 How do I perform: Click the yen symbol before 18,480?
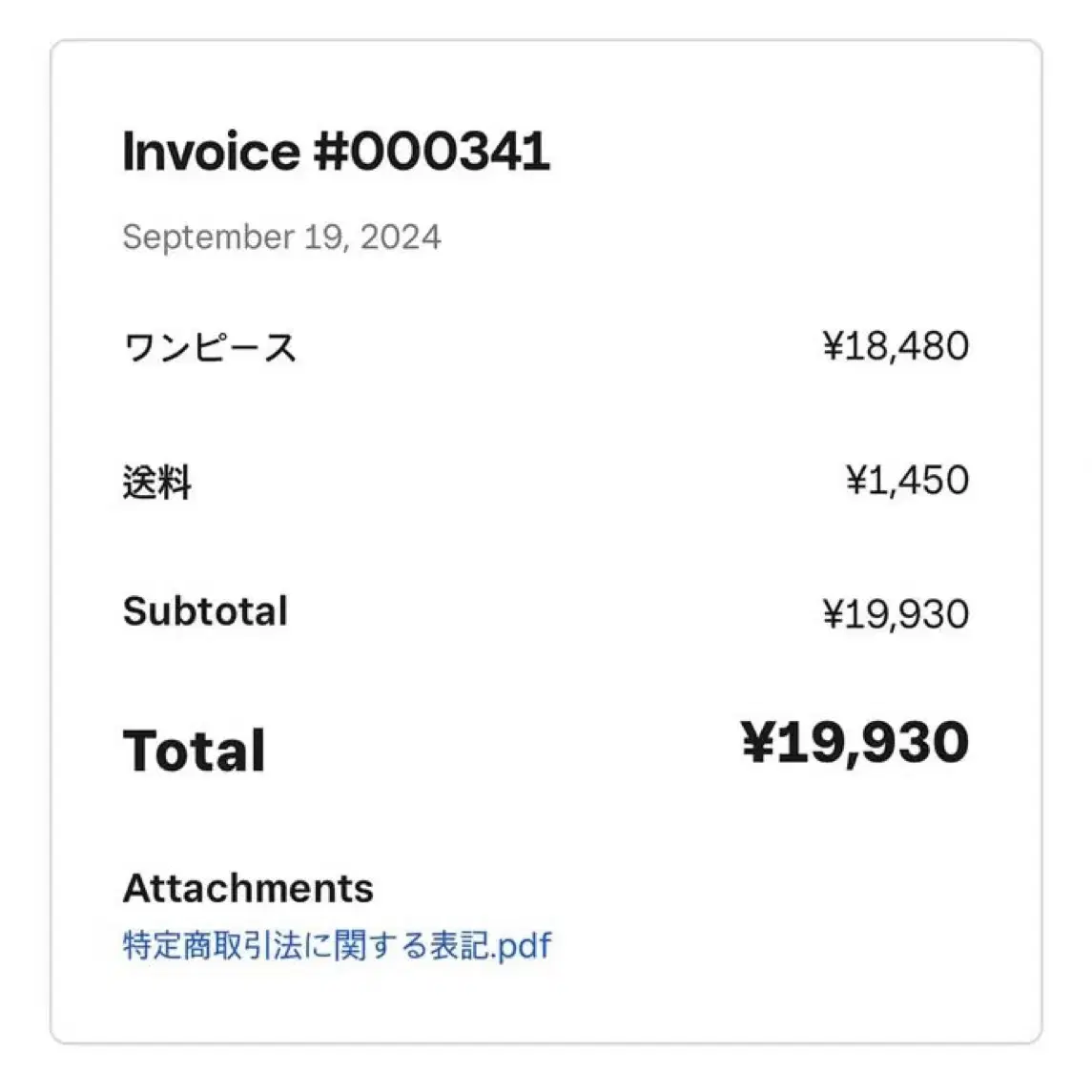833,345
